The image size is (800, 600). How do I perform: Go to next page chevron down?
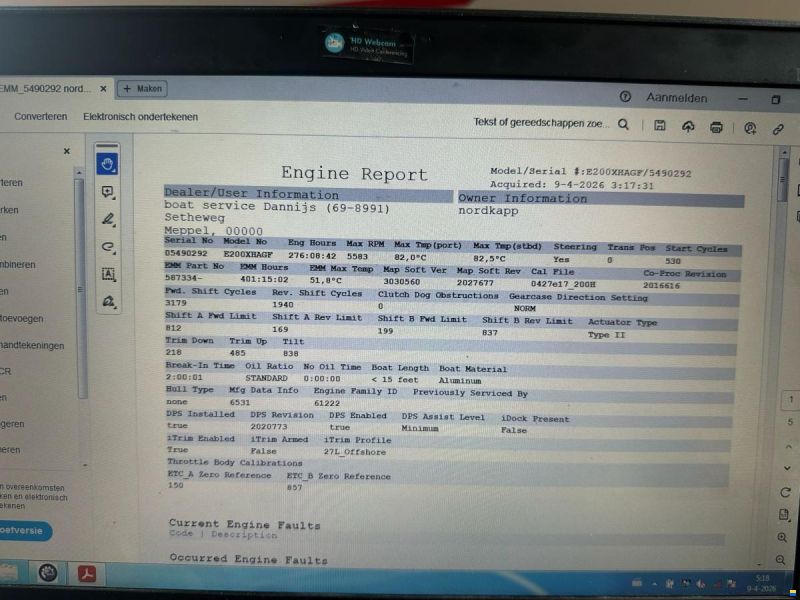point(787,468)
